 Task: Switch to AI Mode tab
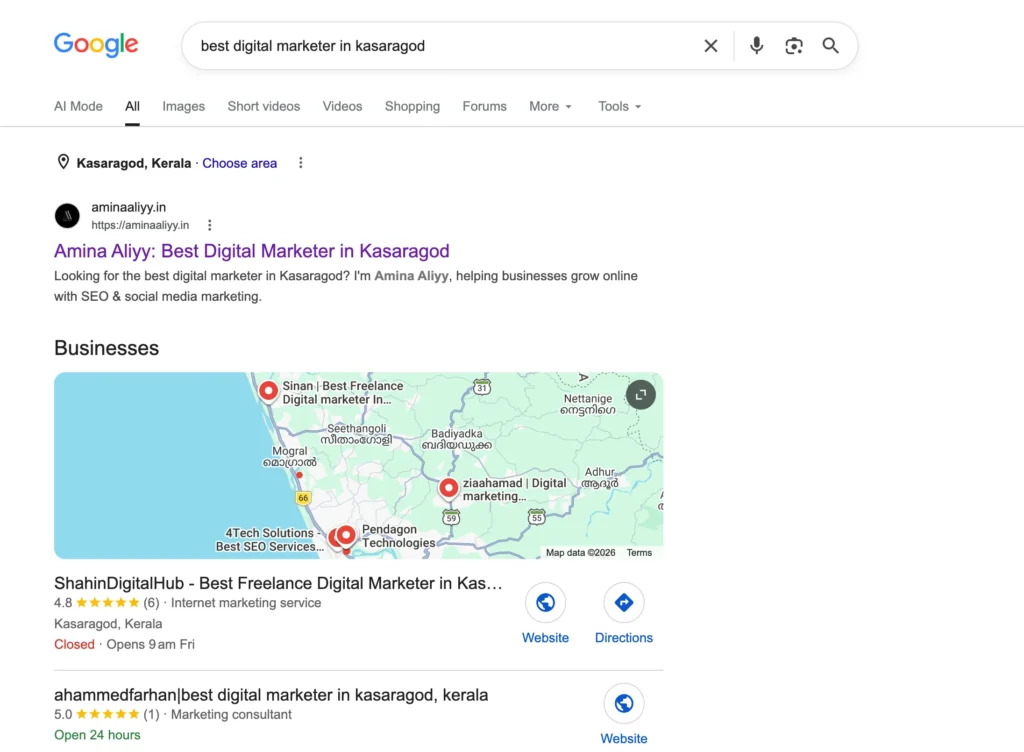[x=78, y=106]
